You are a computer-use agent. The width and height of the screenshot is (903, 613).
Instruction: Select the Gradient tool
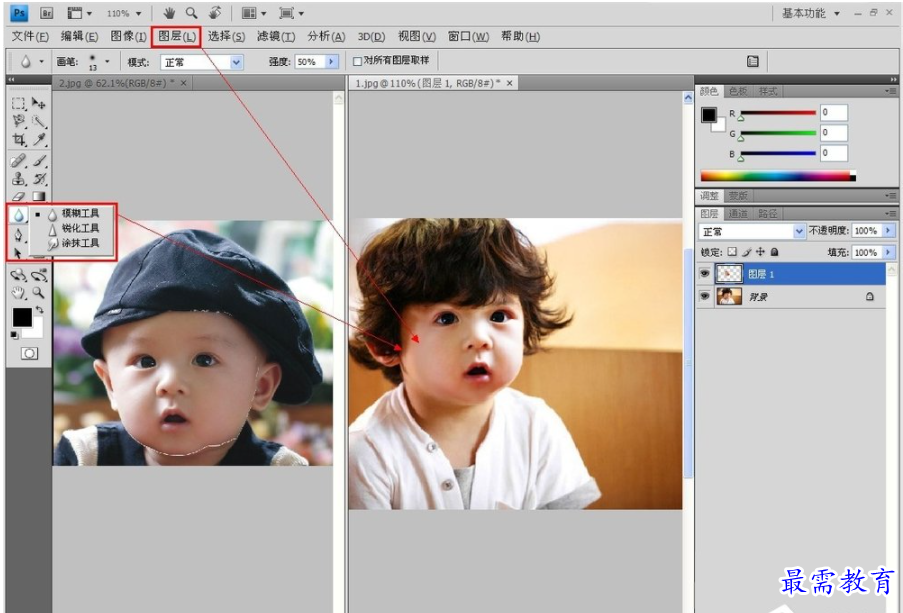point(39,196)
